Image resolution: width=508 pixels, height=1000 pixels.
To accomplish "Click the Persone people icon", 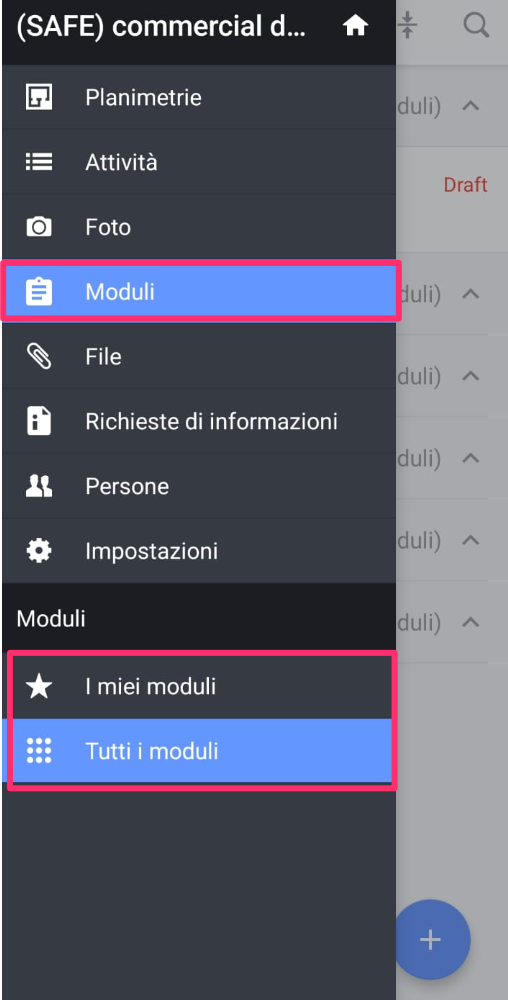I will (39, 486).
